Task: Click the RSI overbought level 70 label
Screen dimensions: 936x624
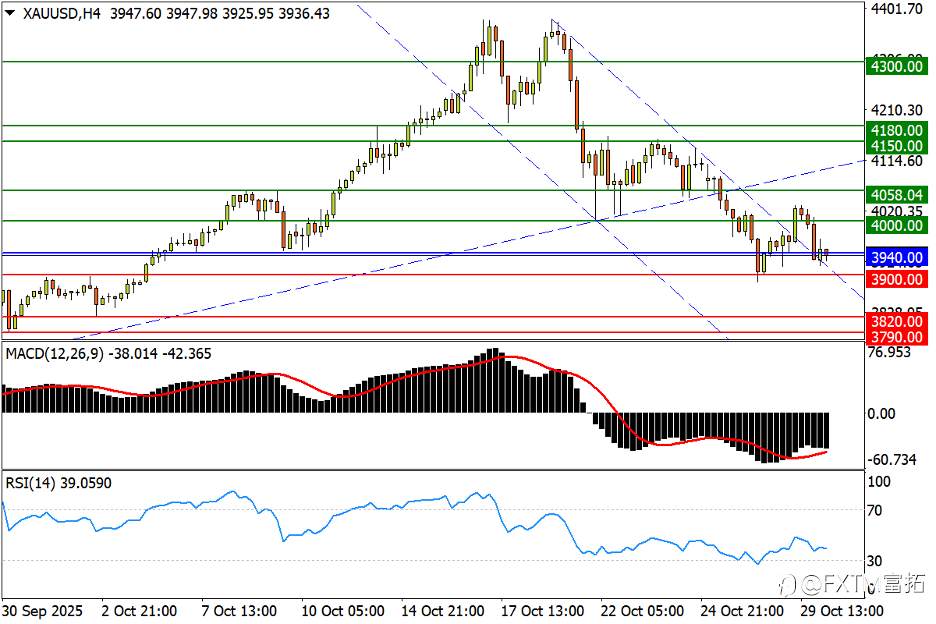Action: (875, 511)
